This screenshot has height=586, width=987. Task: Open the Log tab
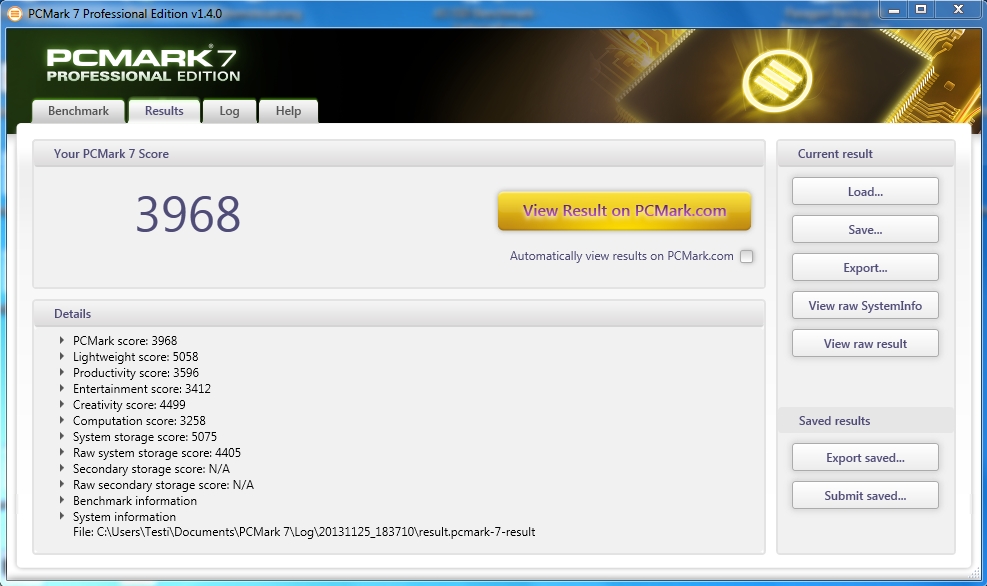229,111
